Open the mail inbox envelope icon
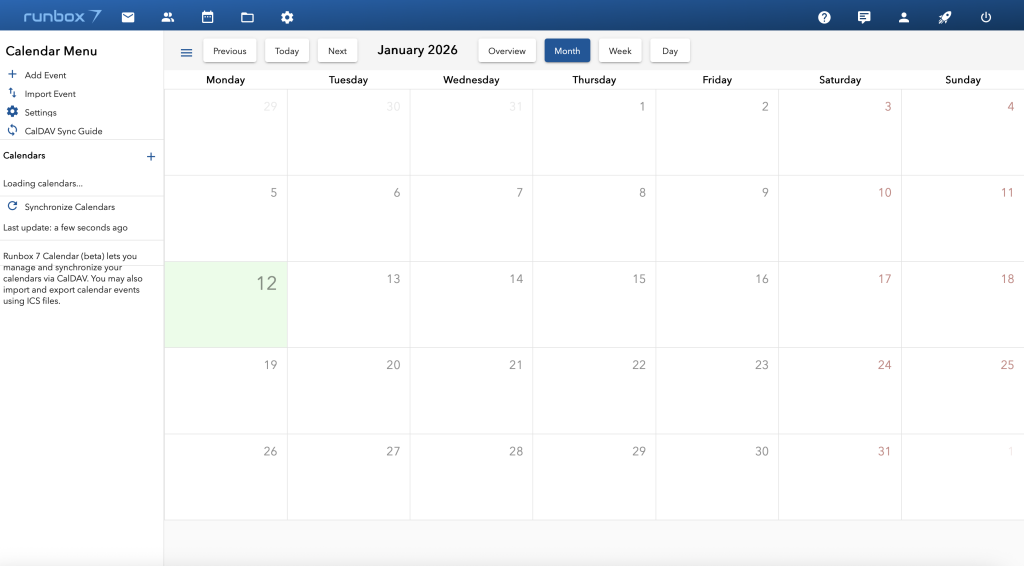1024x566 pixels. pyautogui.click(x=128, y=17)
